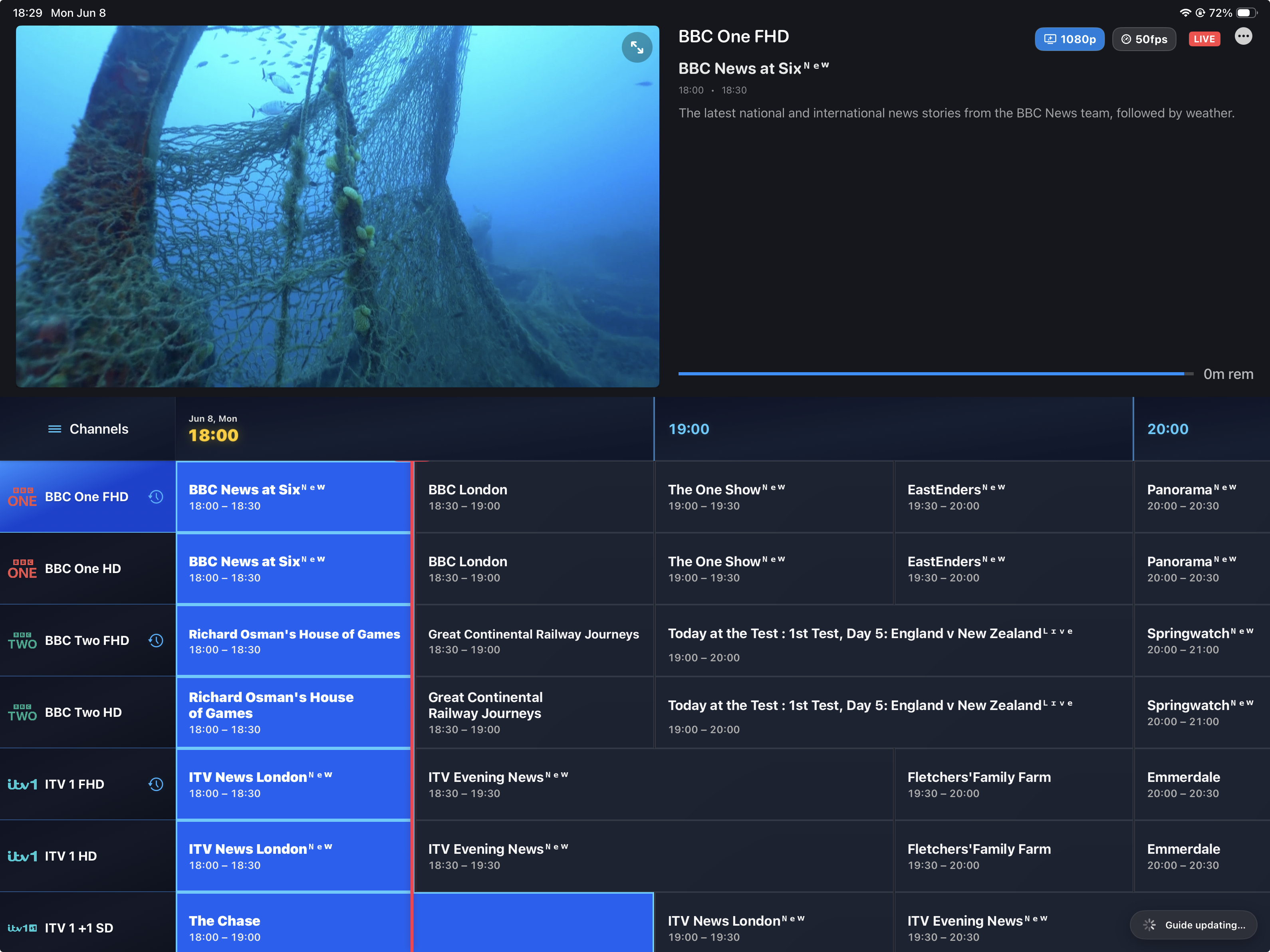Click the catch-up icon for BBC One FHD
This screenshot has height=952, width=1270.
[156, 497]
